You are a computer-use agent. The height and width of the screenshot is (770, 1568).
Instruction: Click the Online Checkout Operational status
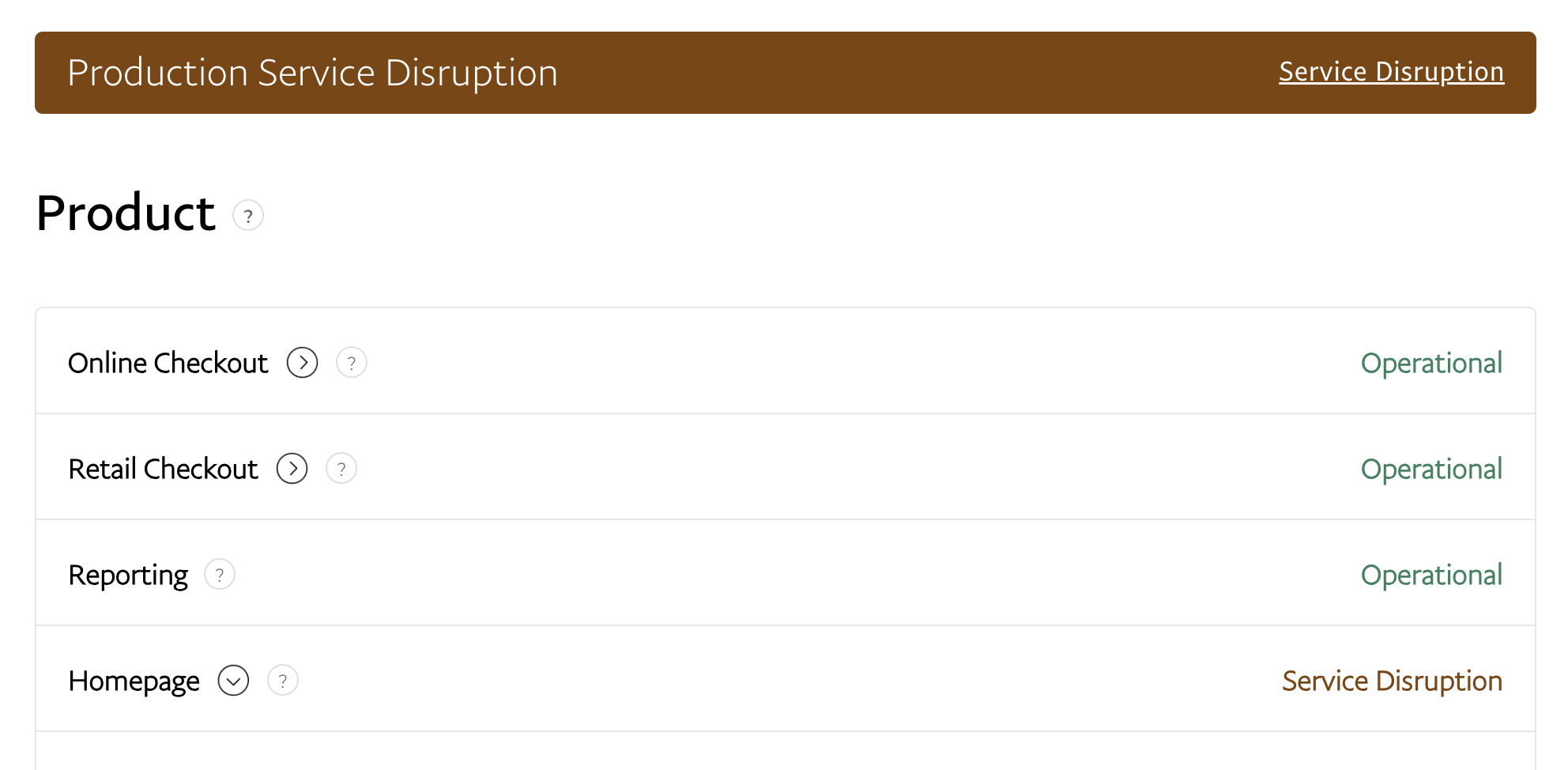tap(1430, 363)
